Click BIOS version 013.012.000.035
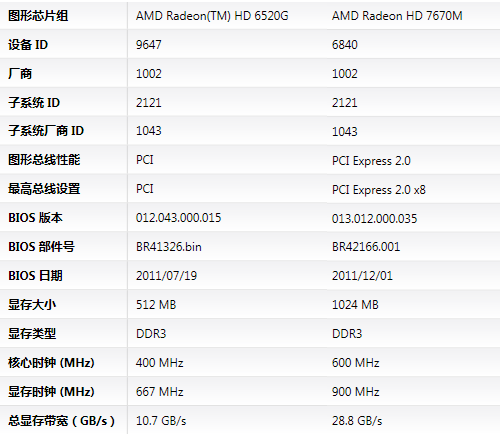 pyautogui.click(x=374, y=219)
